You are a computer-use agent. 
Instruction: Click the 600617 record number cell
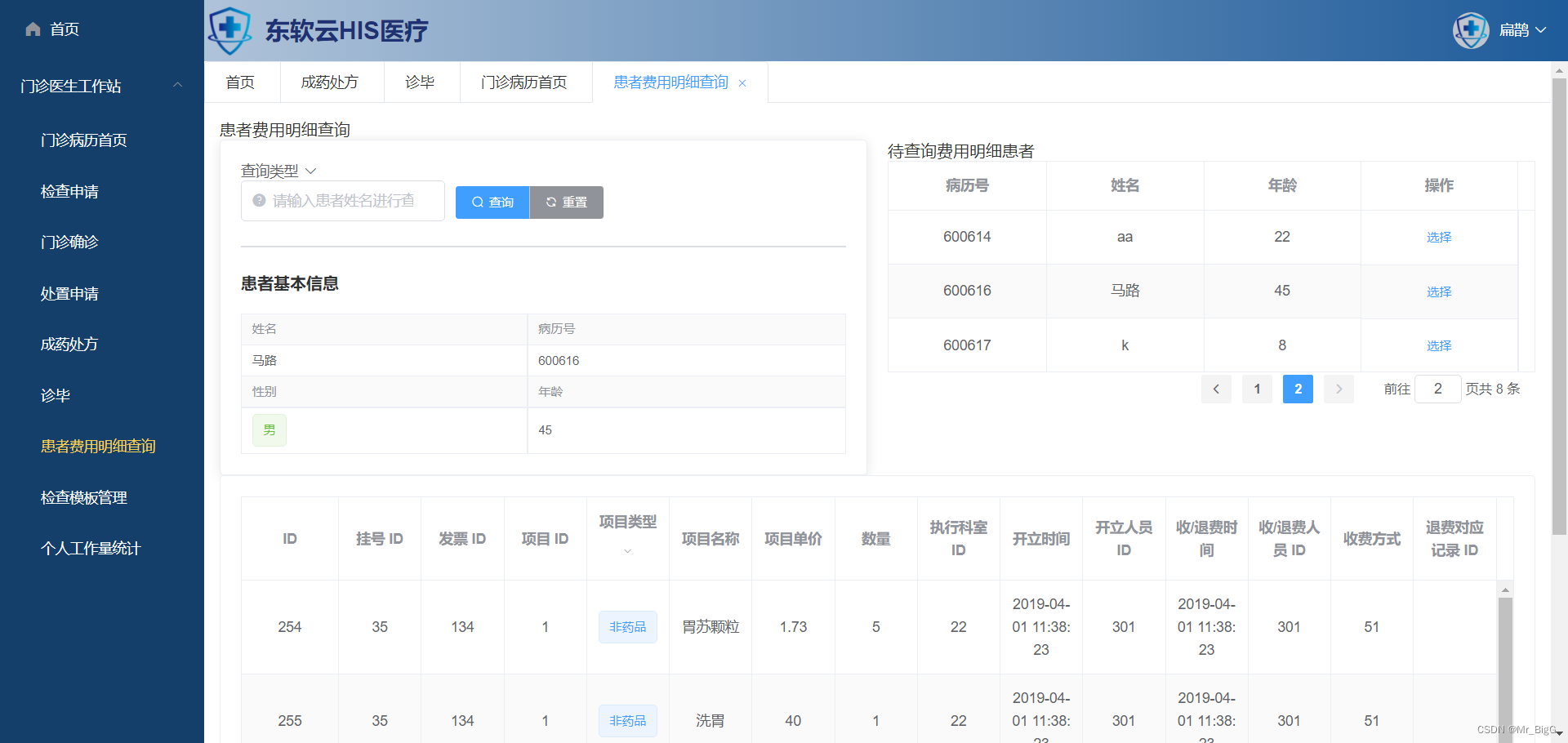tap(967, 345)
